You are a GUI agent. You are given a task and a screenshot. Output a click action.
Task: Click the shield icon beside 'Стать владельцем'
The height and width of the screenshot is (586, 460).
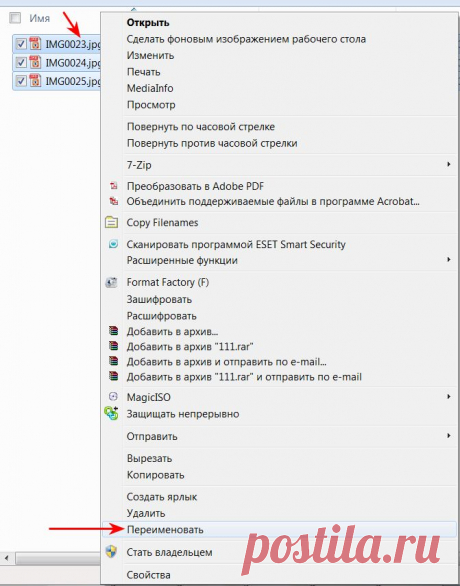pyautogui.click(x=111, y=552)
